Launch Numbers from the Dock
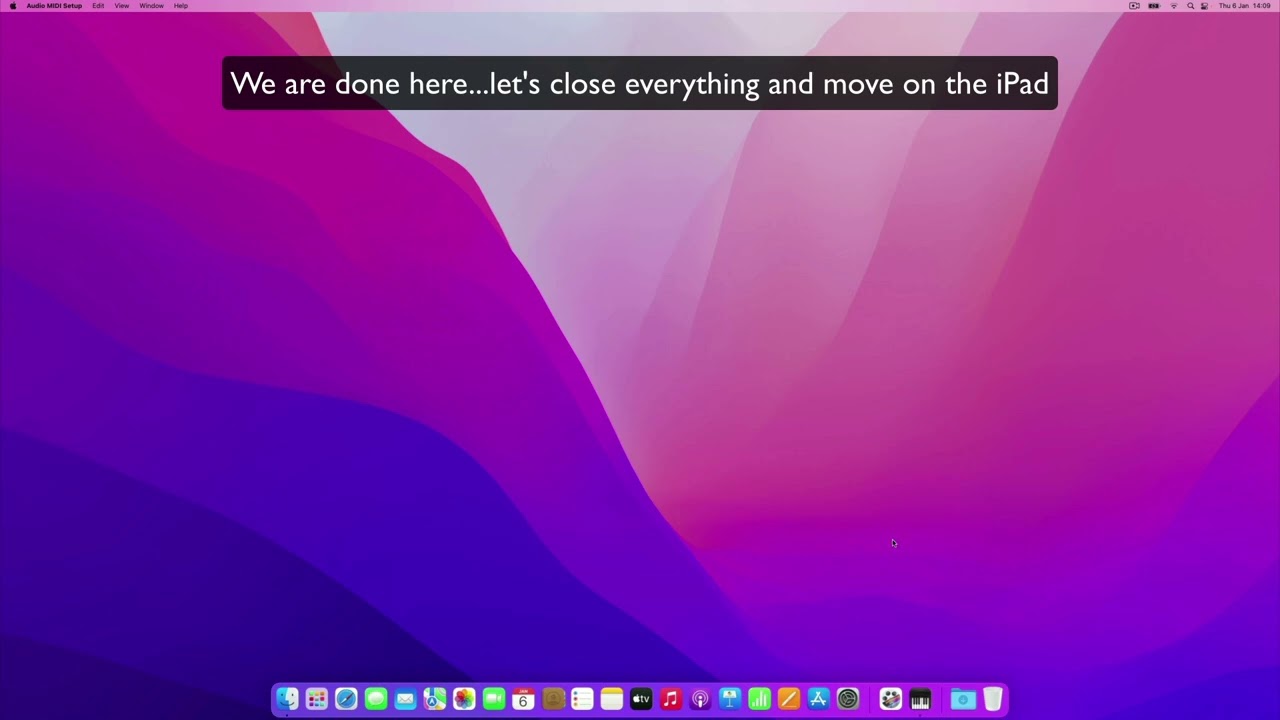The width and height of the screenshot is (1280, 720). (x=759, y=699)
